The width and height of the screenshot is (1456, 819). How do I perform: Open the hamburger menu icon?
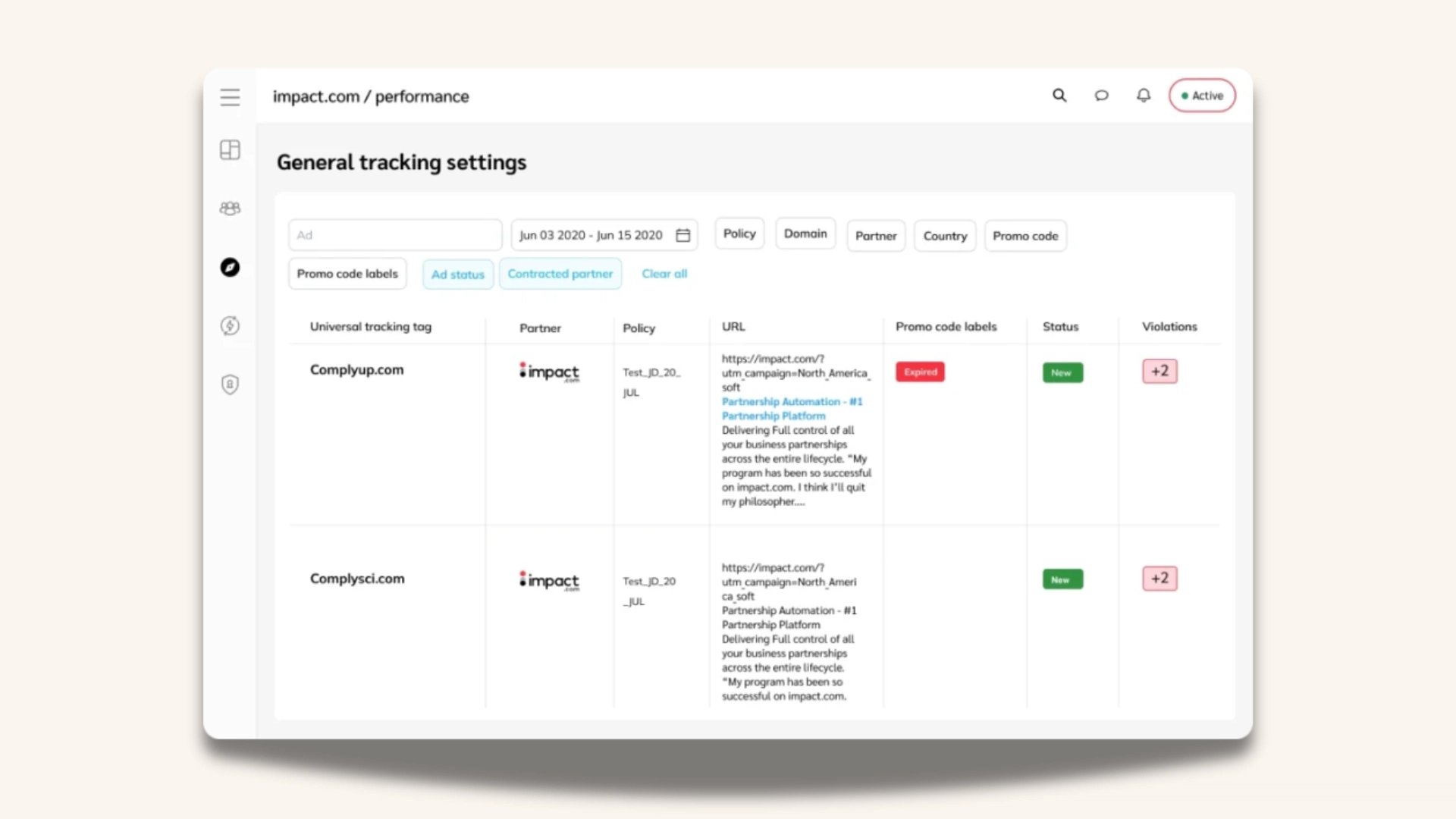pos(230,97)
